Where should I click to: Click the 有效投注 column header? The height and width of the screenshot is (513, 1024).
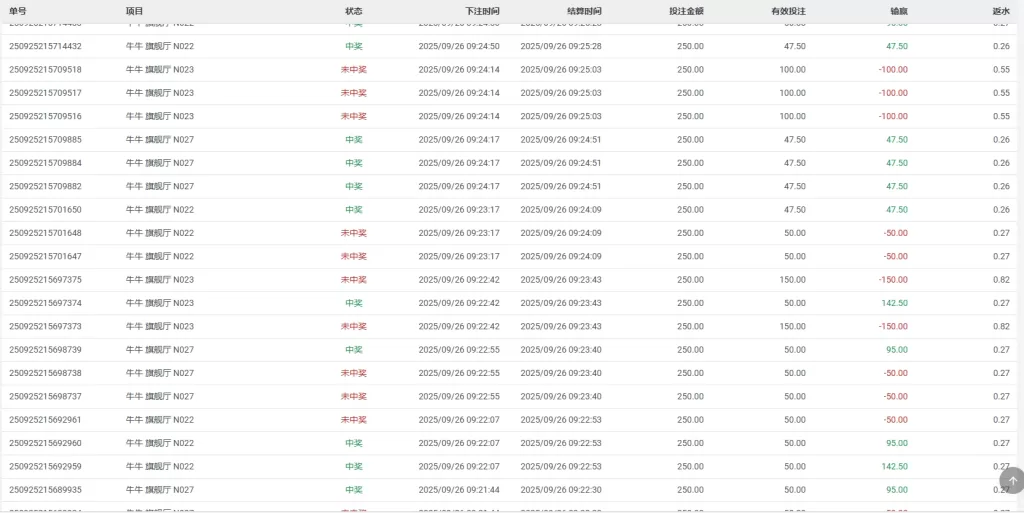(x=788, y=11)
